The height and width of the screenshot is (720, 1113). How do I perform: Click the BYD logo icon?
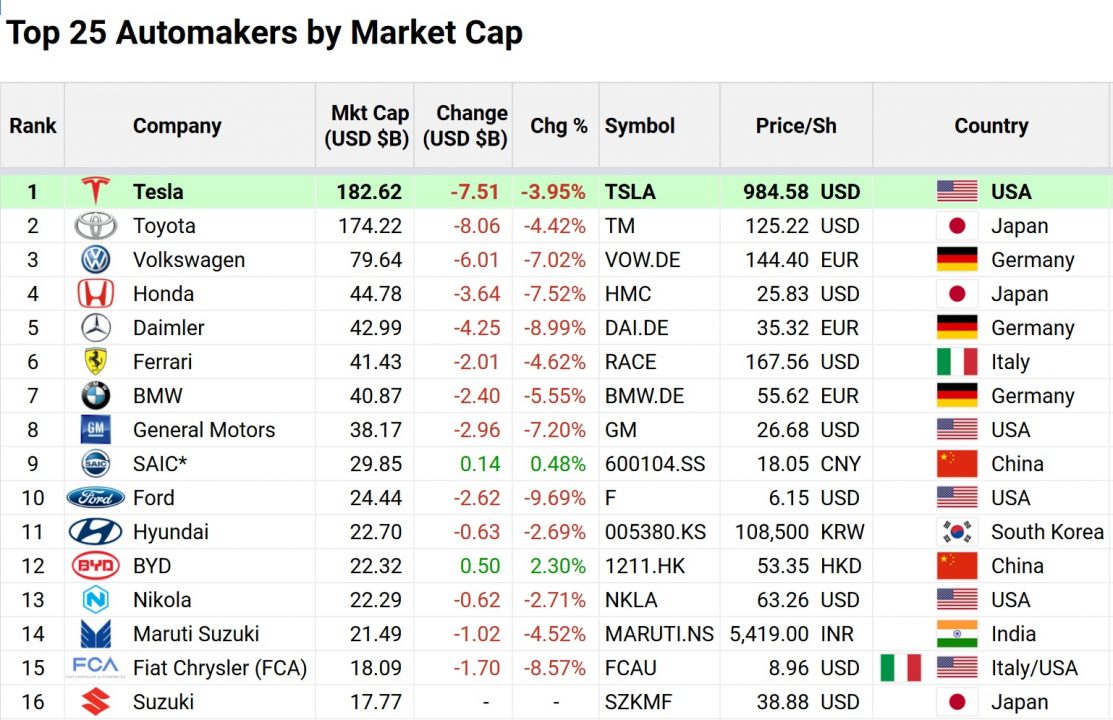pyautogui.click(x=95, y=566)
